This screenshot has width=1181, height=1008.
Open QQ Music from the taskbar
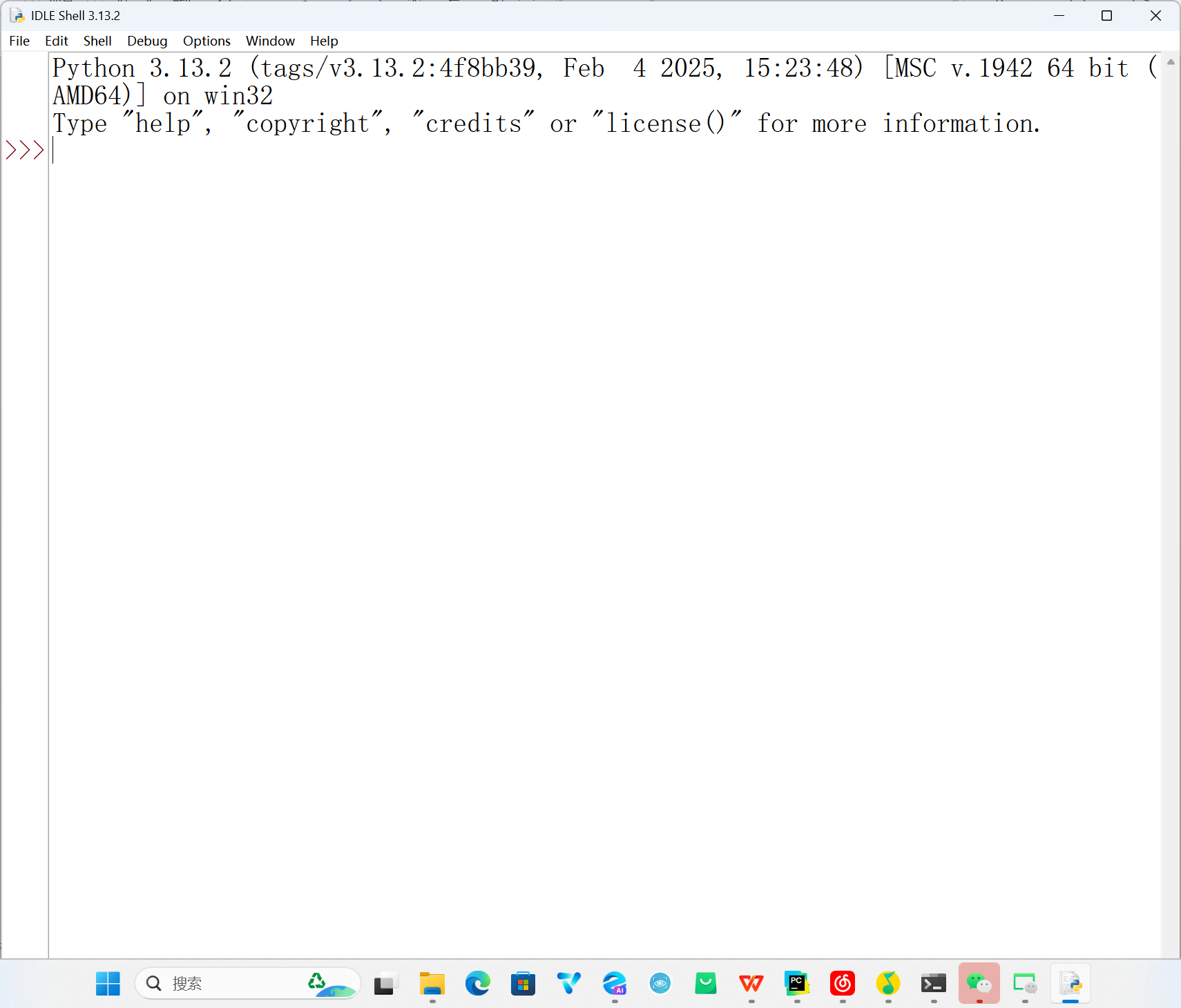pos(887,983)
